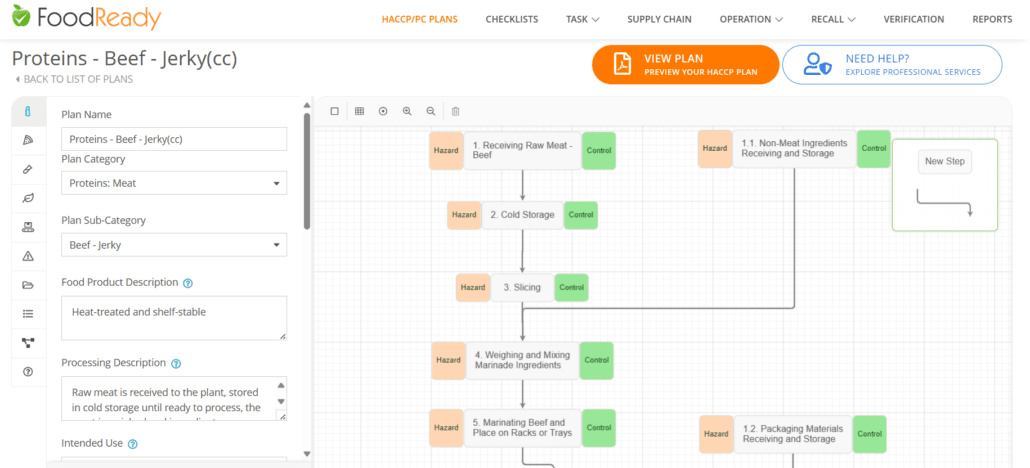This screenshot has width=1030, height=468.
Task: Open the Plan Category dropdown
Action: point(173,183)
